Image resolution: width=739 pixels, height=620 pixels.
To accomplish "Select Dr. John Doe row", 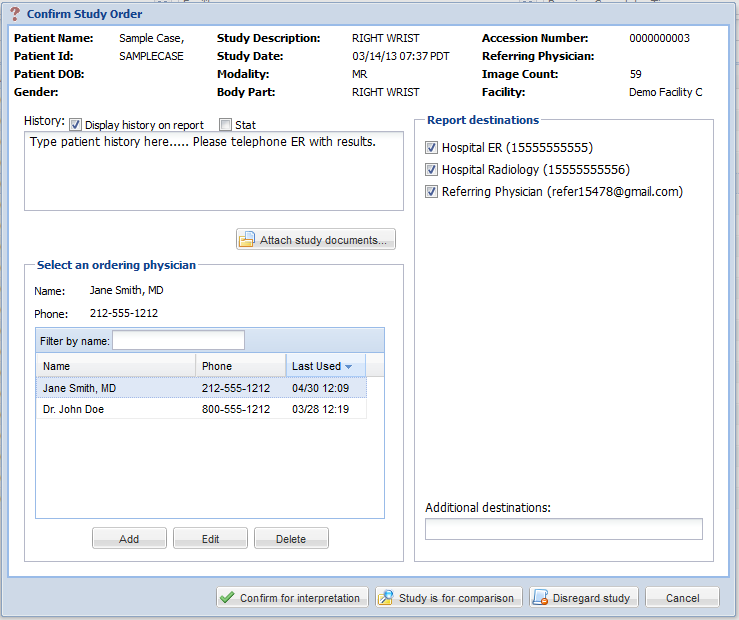I will click(201, 408).
